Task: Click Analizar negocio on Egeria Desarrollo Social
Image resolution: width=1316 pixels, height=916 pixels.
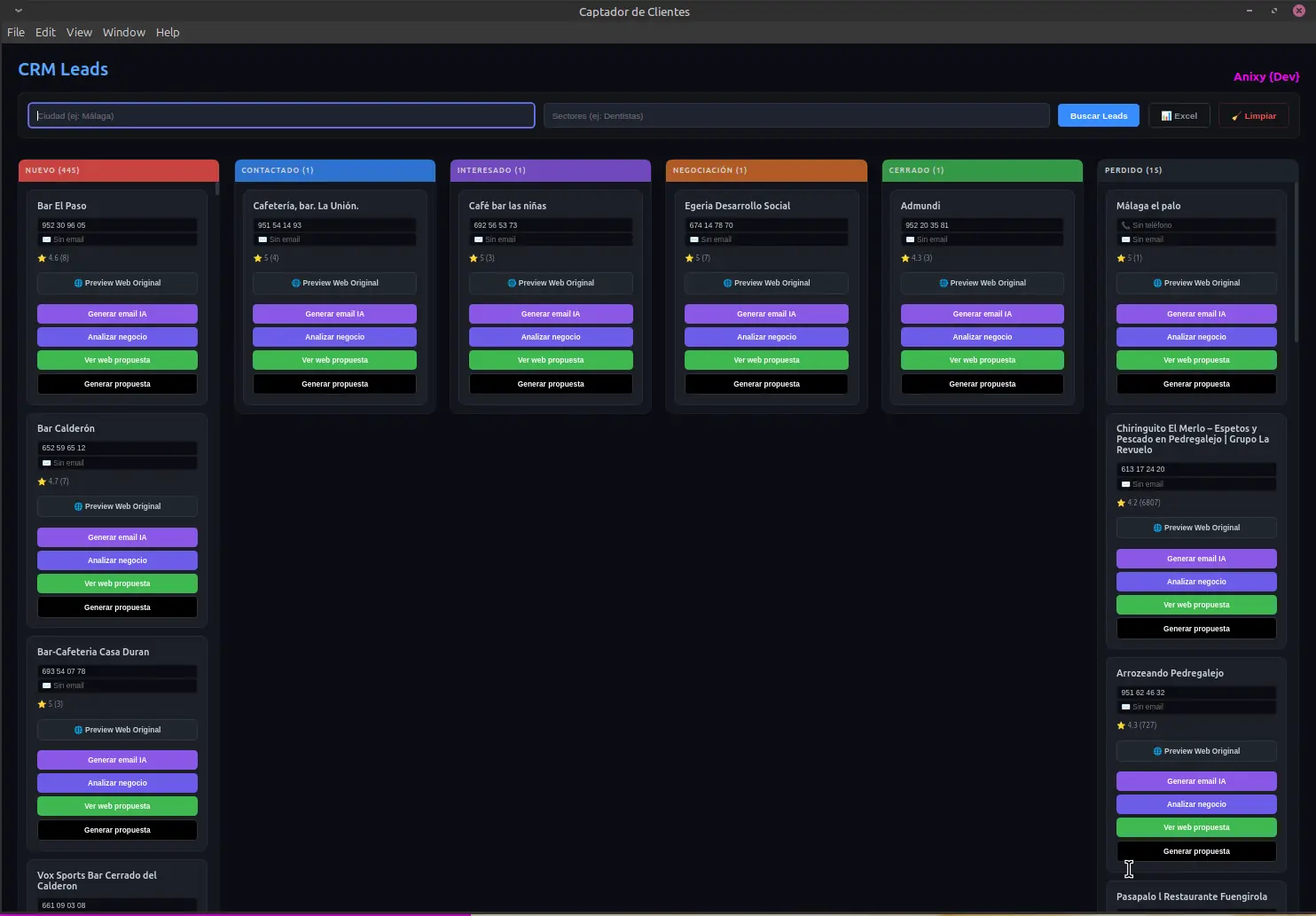Action: [765, 337]
